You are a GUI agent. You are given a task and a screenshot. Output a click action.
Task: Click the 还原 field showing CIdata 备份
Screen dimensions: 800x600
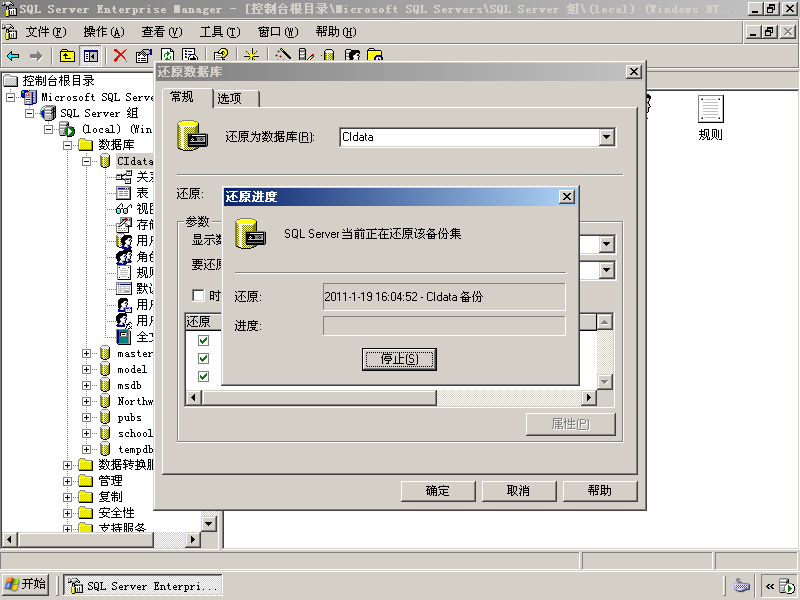click(444, 297)
